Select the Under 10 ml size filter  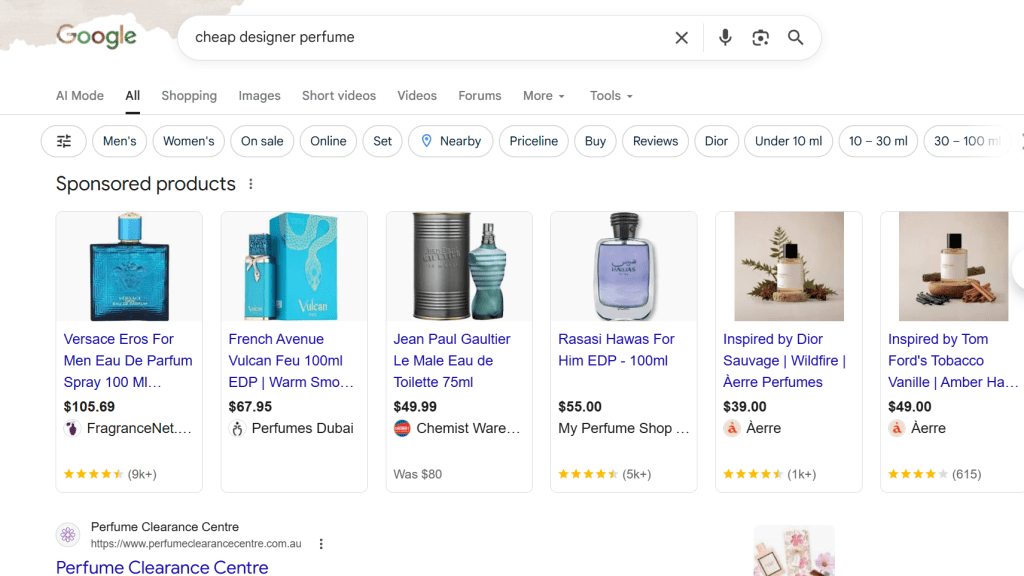pos(788,141)
